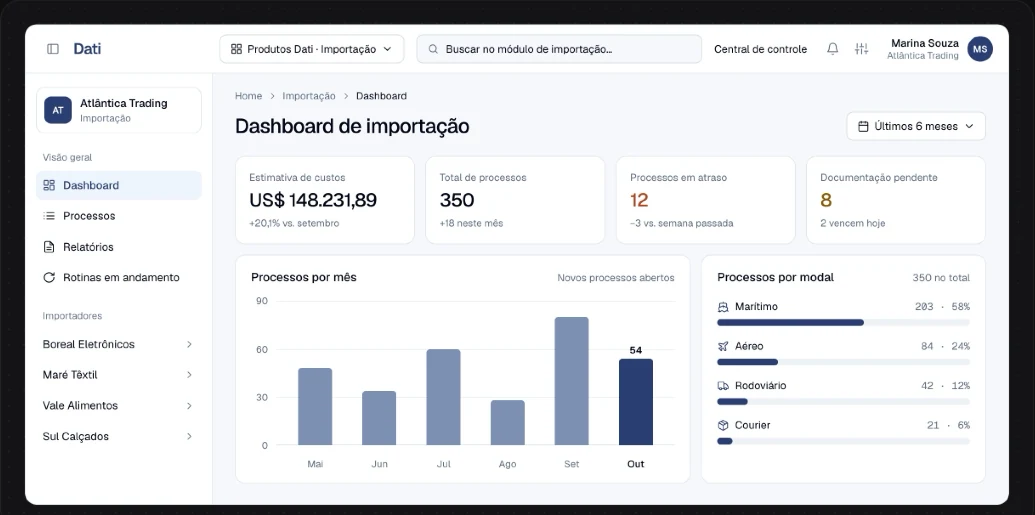Toggle the sidebar panel icon

coord(53,49)
